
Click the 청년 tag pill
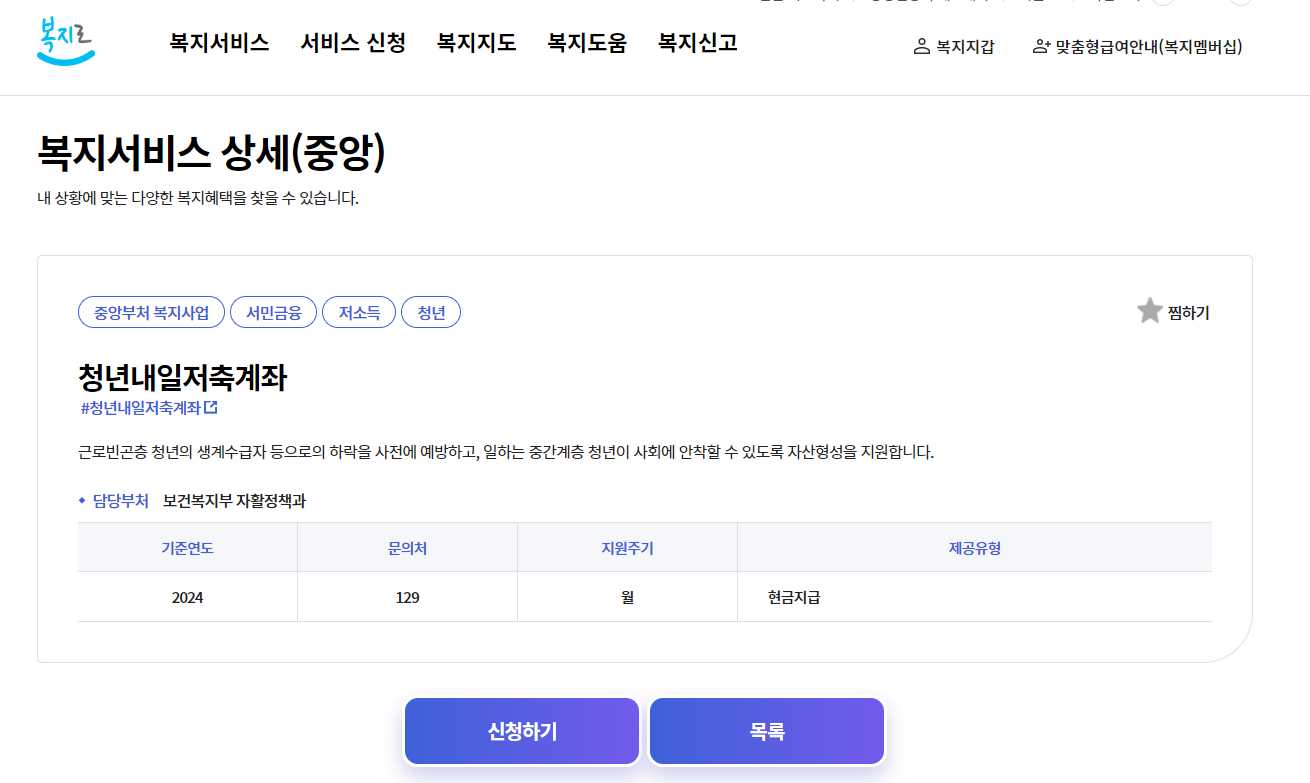pos(431,311)
